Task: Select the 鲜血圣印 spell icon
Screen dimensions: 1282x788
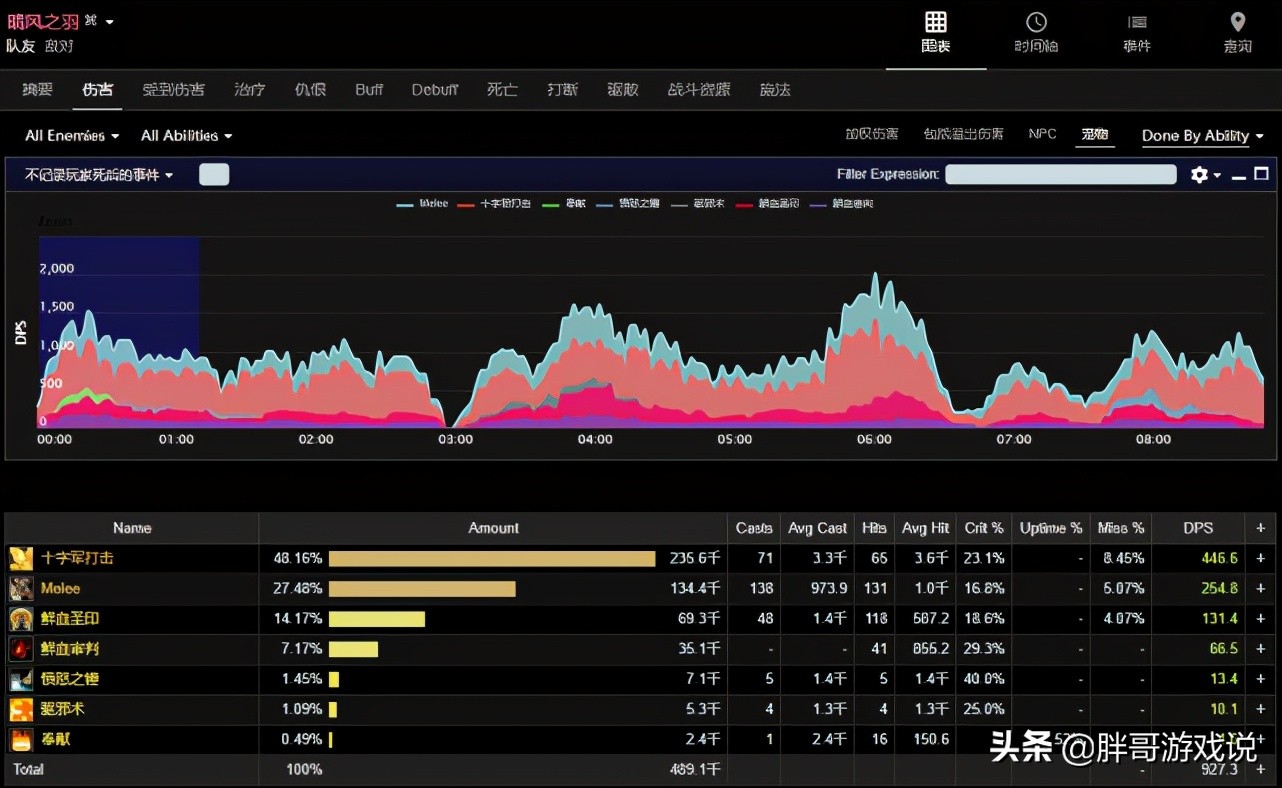Action: coord(21,619)
